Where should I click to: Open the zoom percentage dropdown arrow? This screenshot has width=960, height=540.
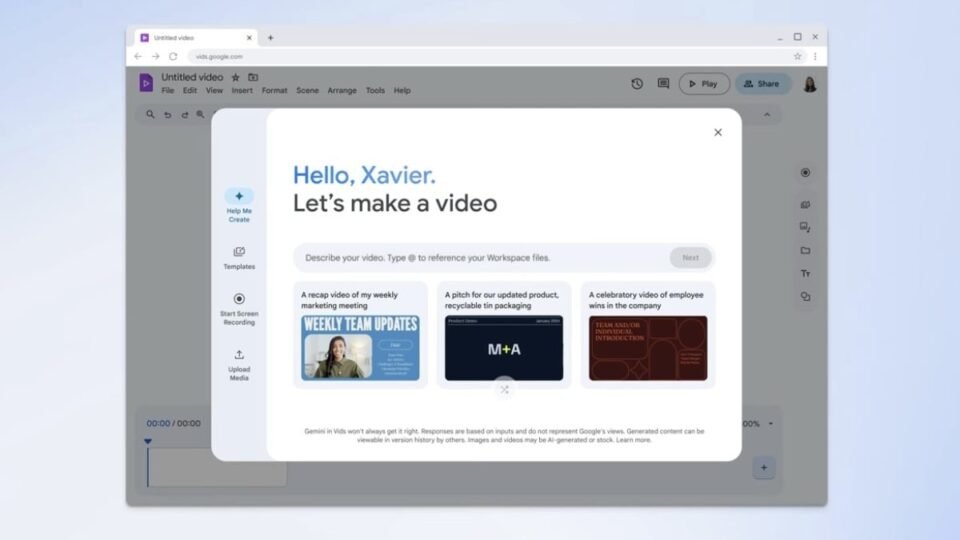pyautogui.click(x=771, y=424)
